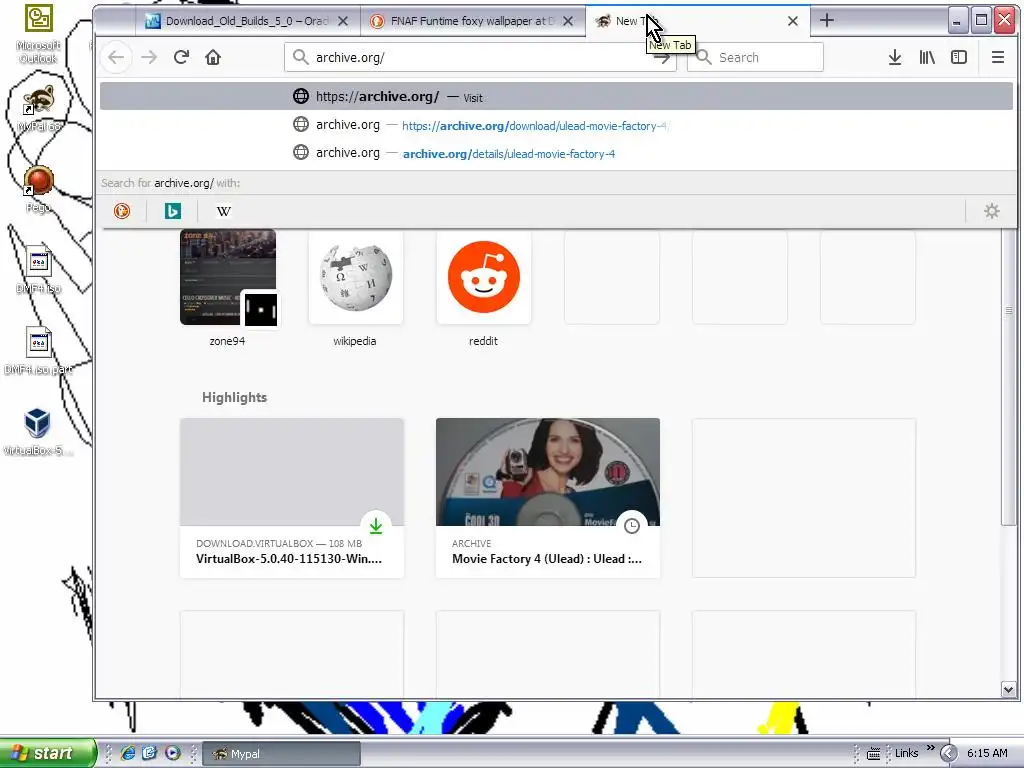Open search settings gear icon
The image size is (1024, 768).
991,211
